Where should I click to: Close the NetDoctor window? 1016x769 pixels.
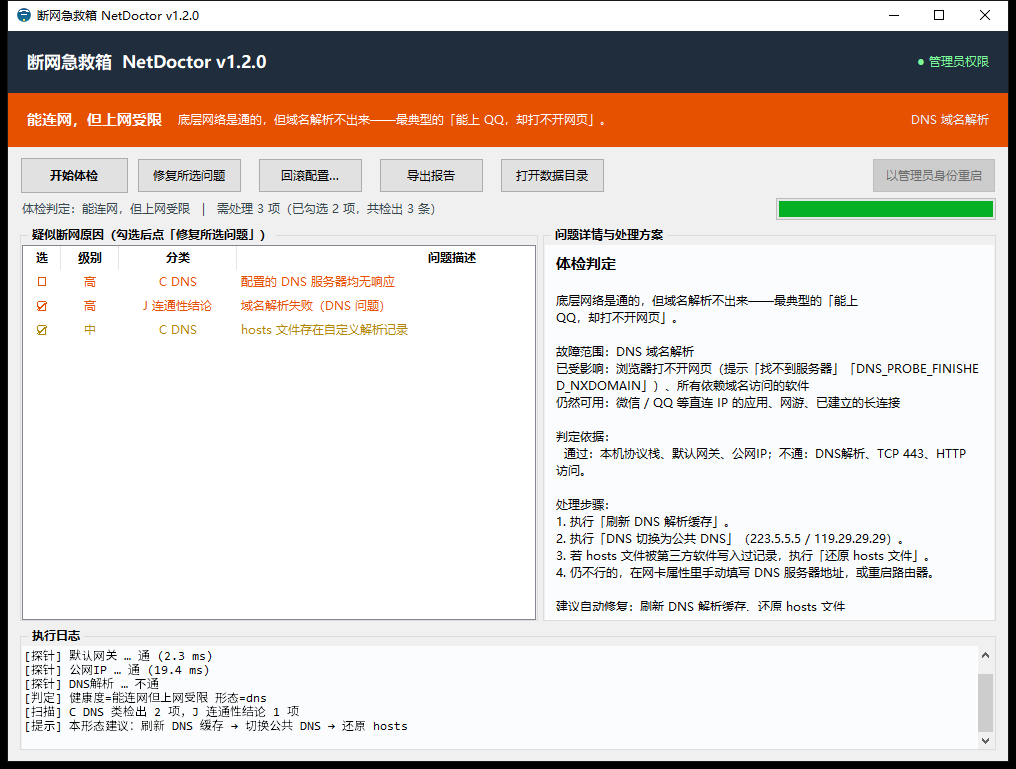pos(985,15)
